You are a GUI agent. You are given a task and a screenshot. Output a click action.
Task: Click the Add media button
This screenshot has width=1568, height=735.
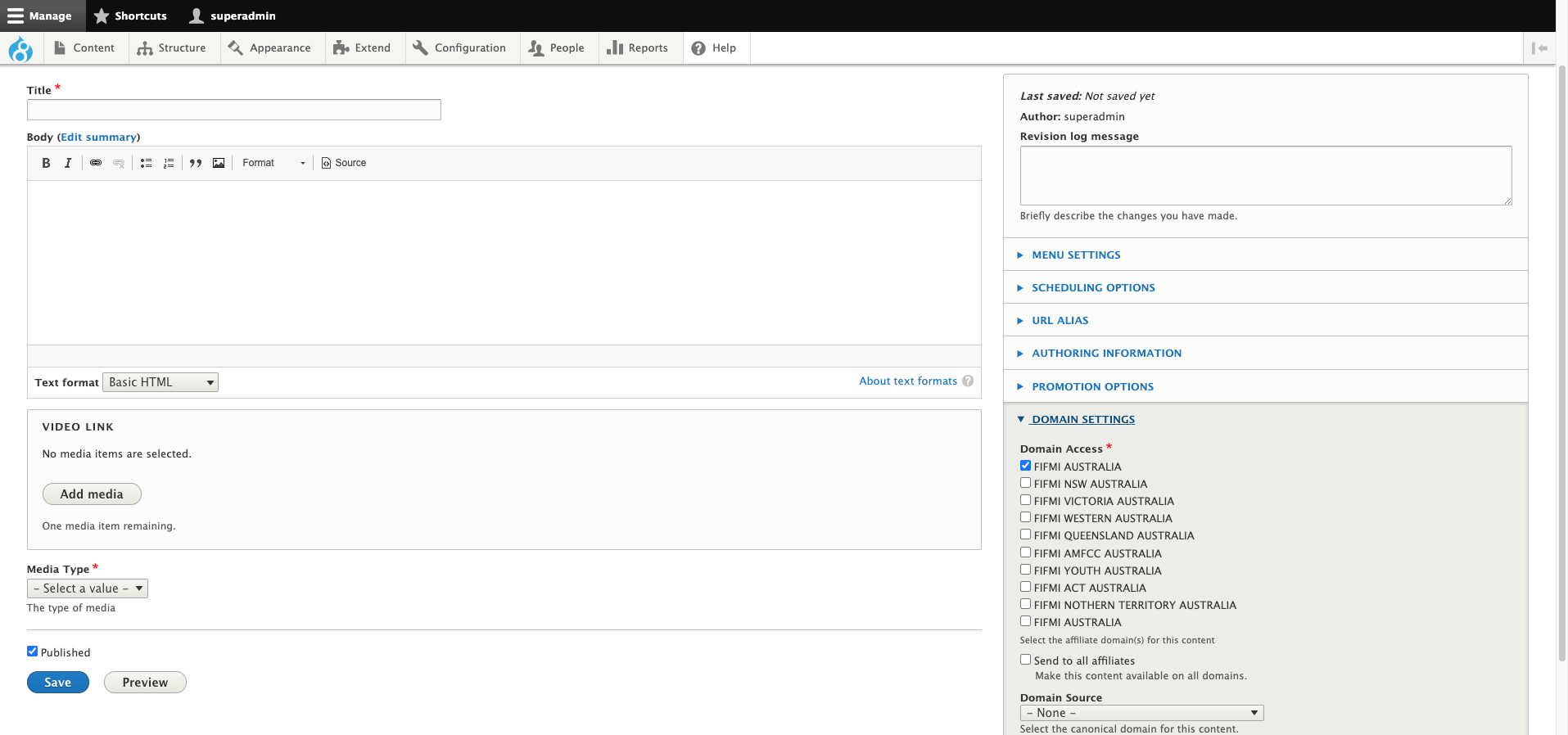92,494
